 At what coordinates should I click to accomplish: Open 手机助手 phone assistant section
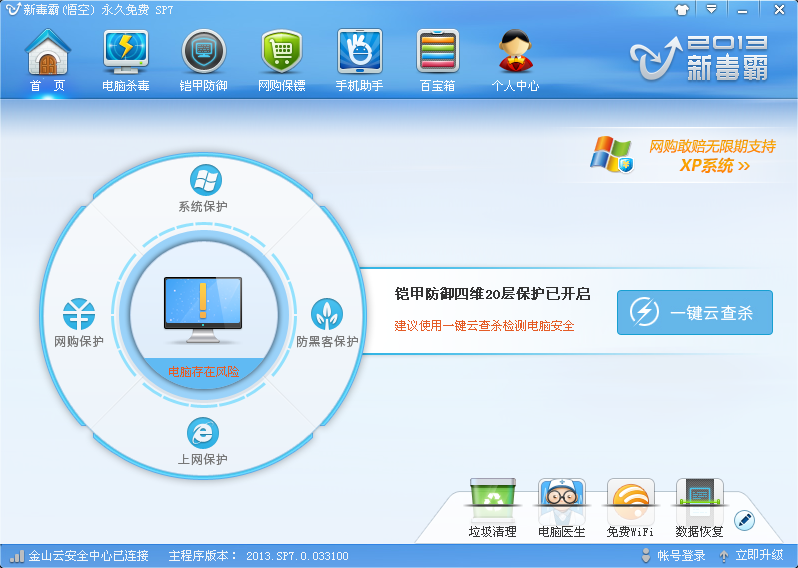pyautogui.click(x=359, y=61)
